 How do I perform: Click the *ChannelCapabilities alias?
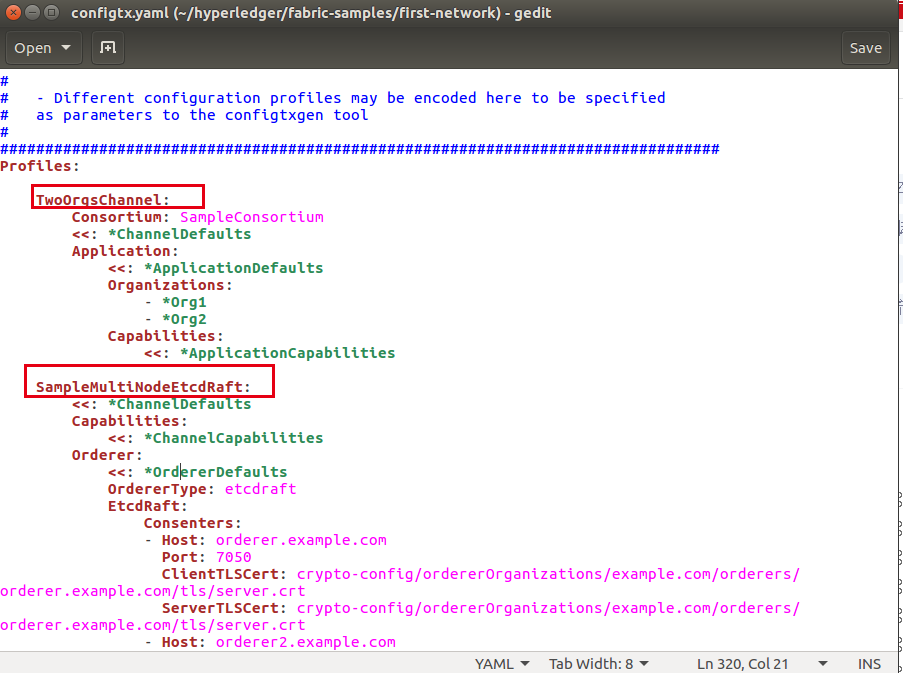(x=233, y=438)
